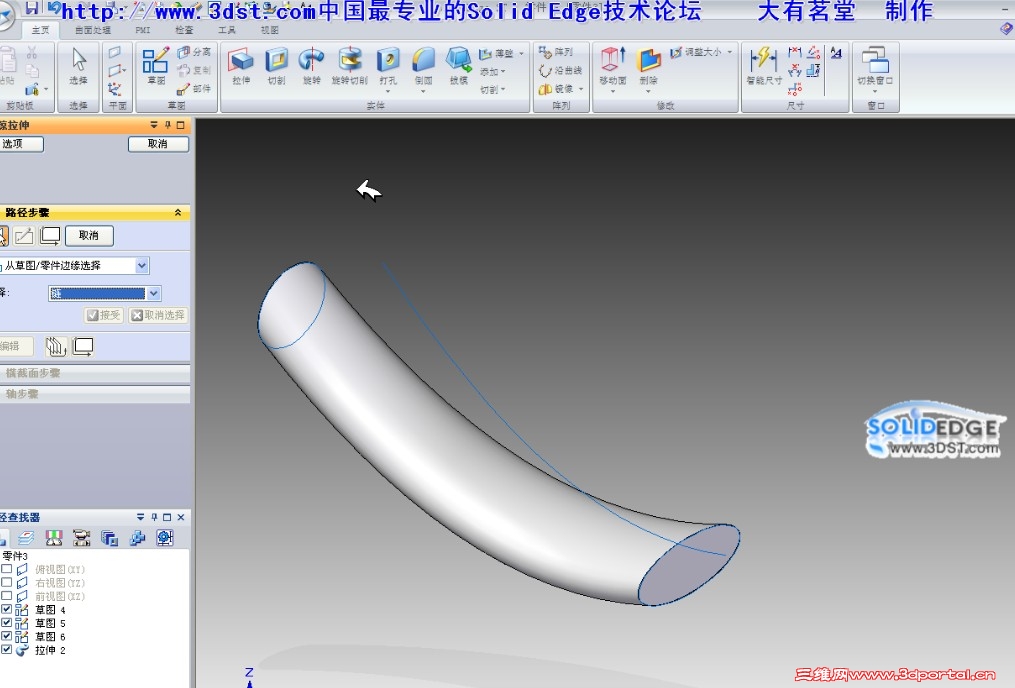Choose the 镜像 mirror tool

tap(557, 88)
